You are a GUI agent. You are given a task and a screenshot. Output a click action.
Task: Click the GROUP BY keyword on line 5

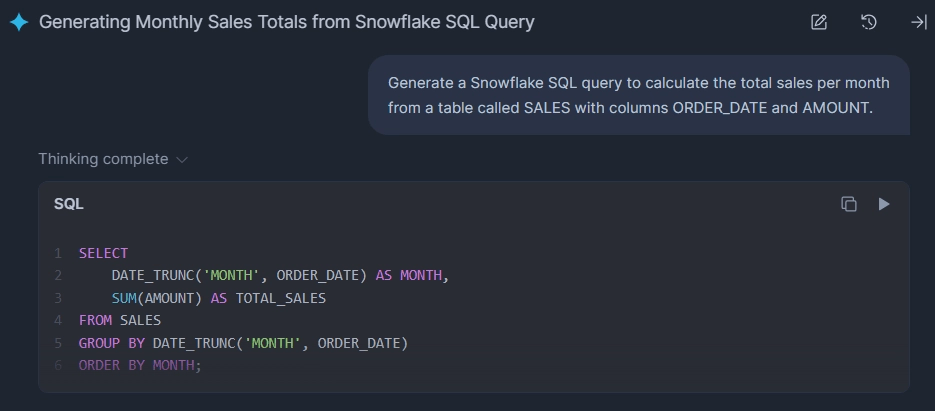coord(112,343)
